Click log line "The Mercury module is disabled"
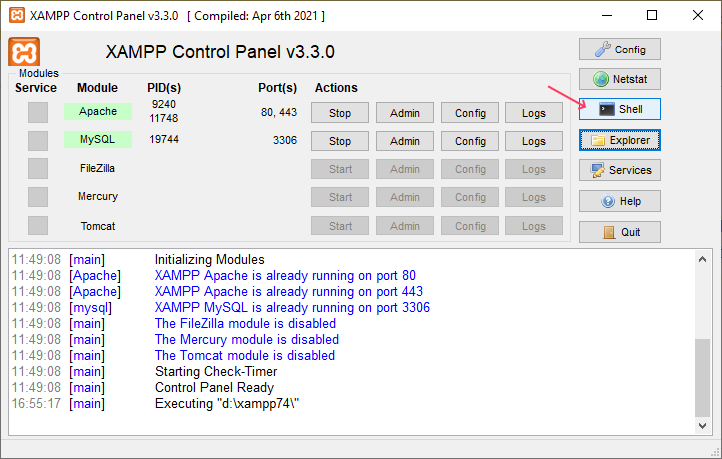 [247, 340]
